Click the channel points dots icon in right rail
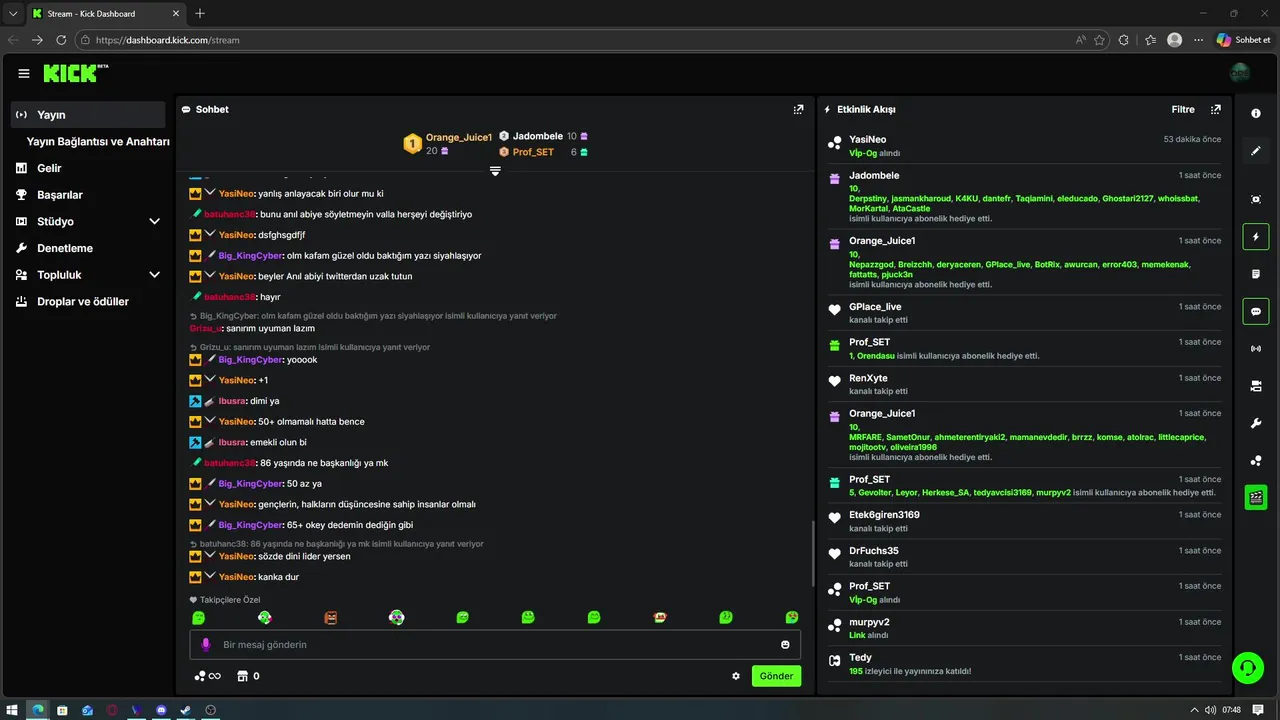The image size is (1280, 720). (x=1256, y=460)
